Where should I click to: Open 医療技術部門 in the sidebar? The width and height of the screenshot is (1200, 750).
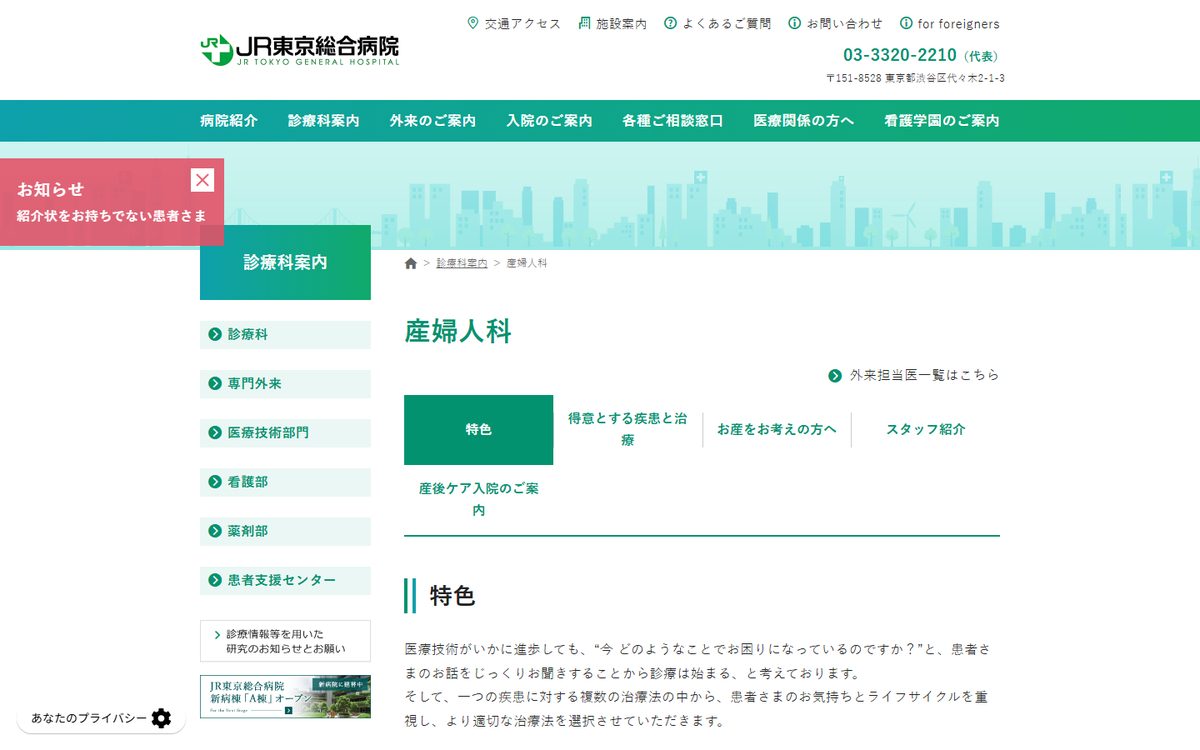pyautogui.click(x=285, y=433)
